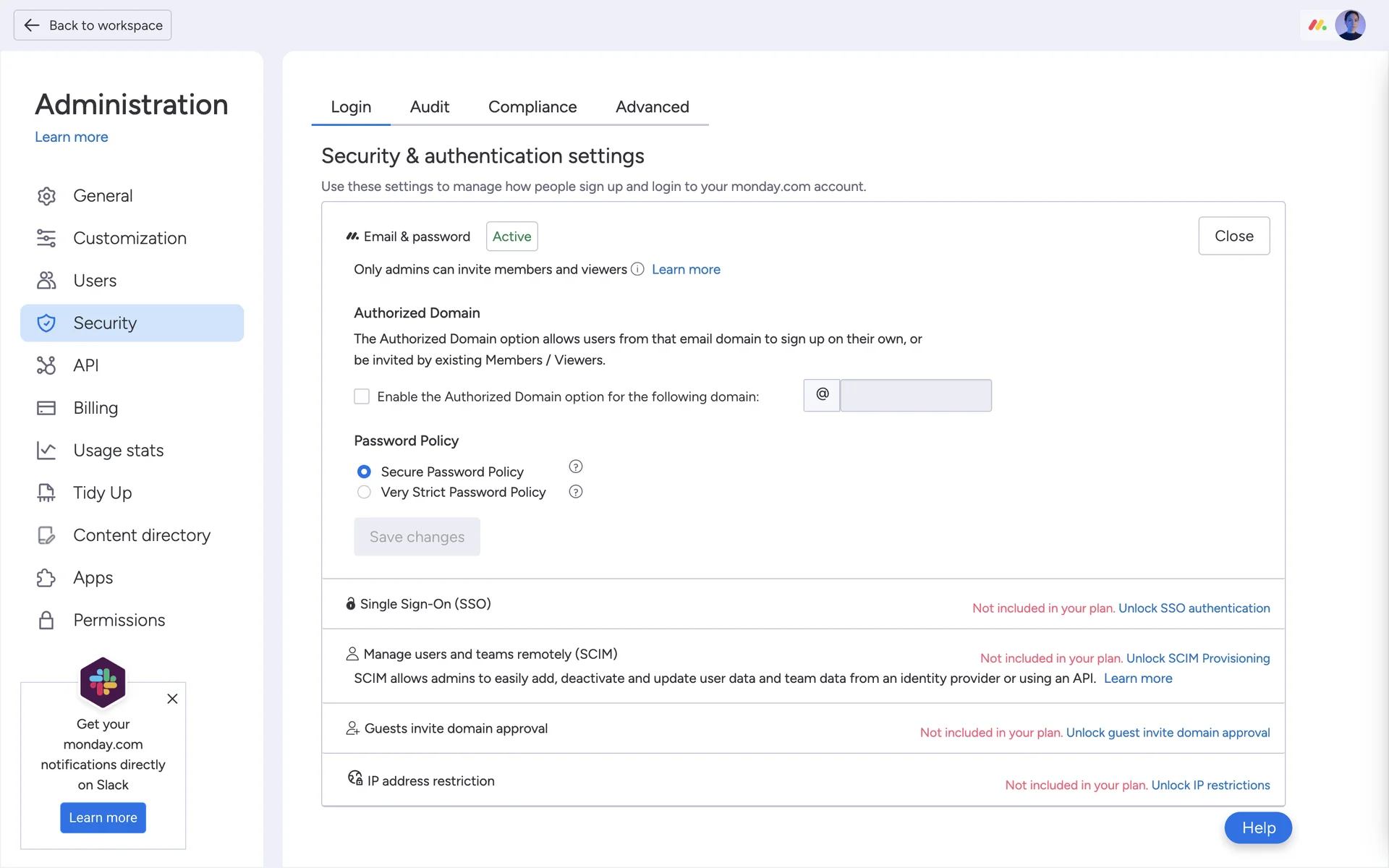Open the Billing card icon
Image resolution: width=1389 pixels, height=868 pixels.
[46, 408]
